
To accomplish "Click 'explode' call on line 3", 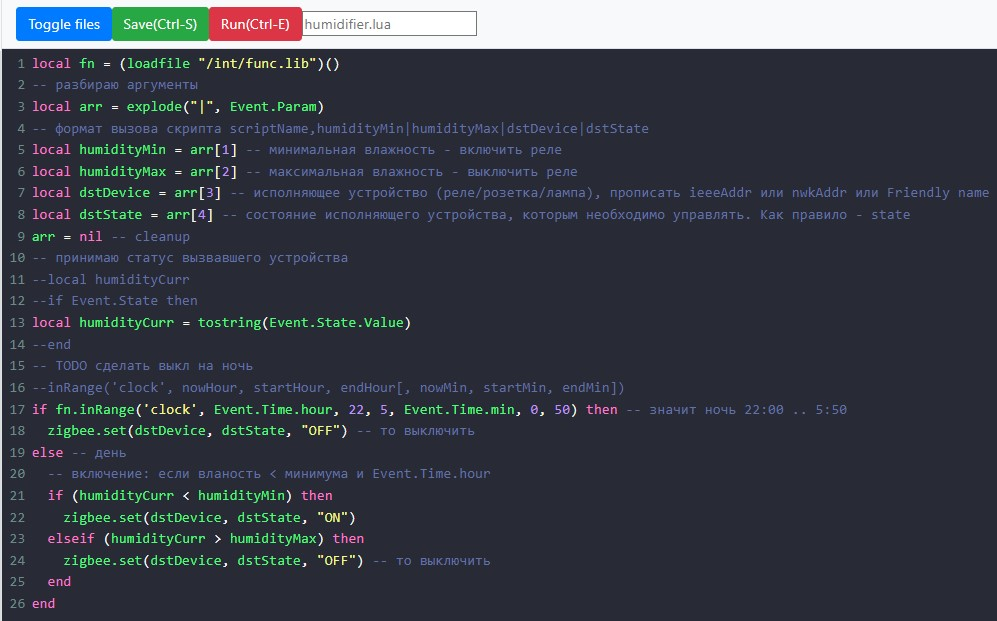I will (x=155, y=107).
